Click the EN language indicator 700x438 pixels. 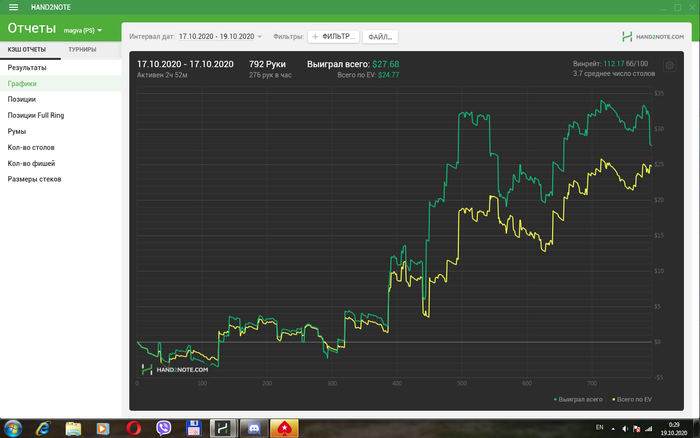click(600, 427)
